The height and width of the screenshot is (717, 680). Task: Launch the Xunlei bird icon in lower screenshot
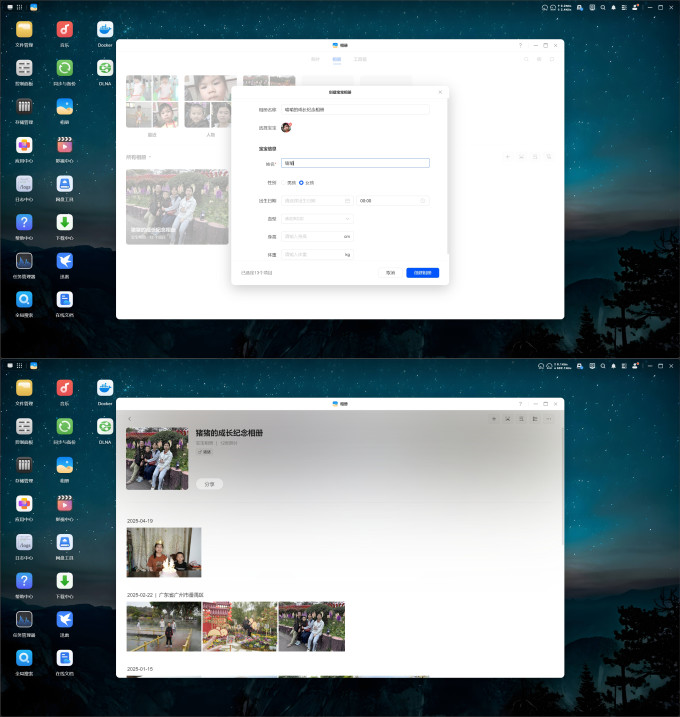pyautogui.click(x=64, y=620)
